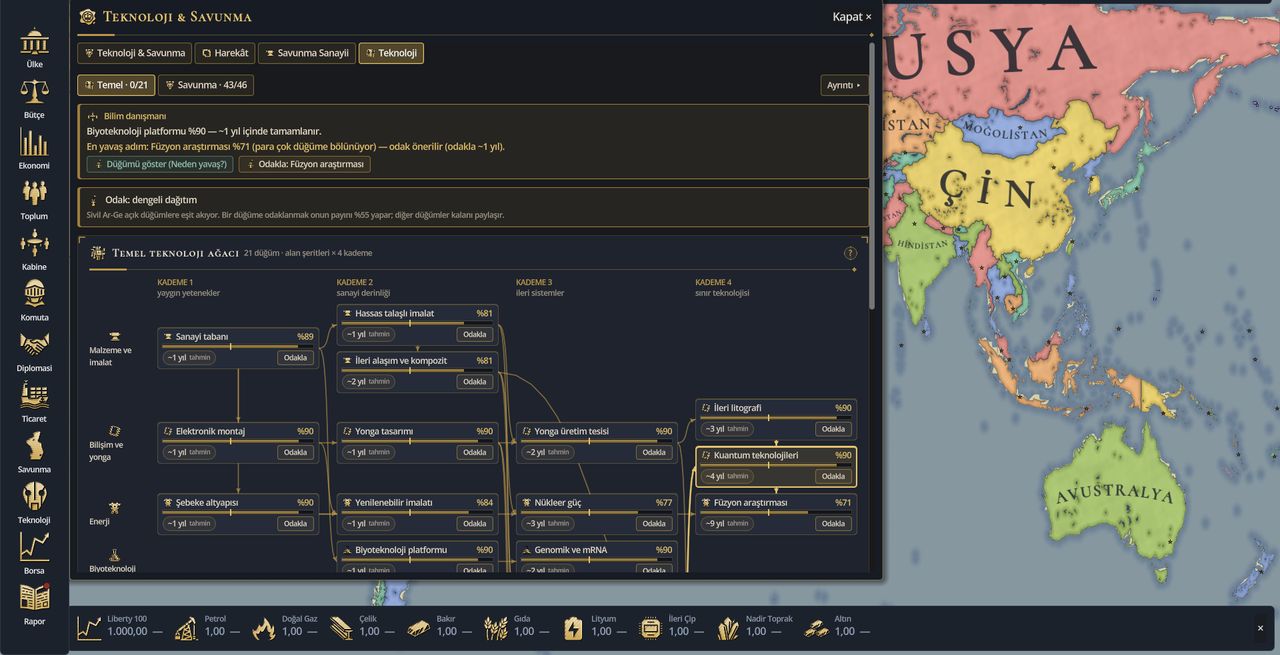Click the Altın gold bars icon
This screenshot has width=1280, height=655.
point(817,628)
